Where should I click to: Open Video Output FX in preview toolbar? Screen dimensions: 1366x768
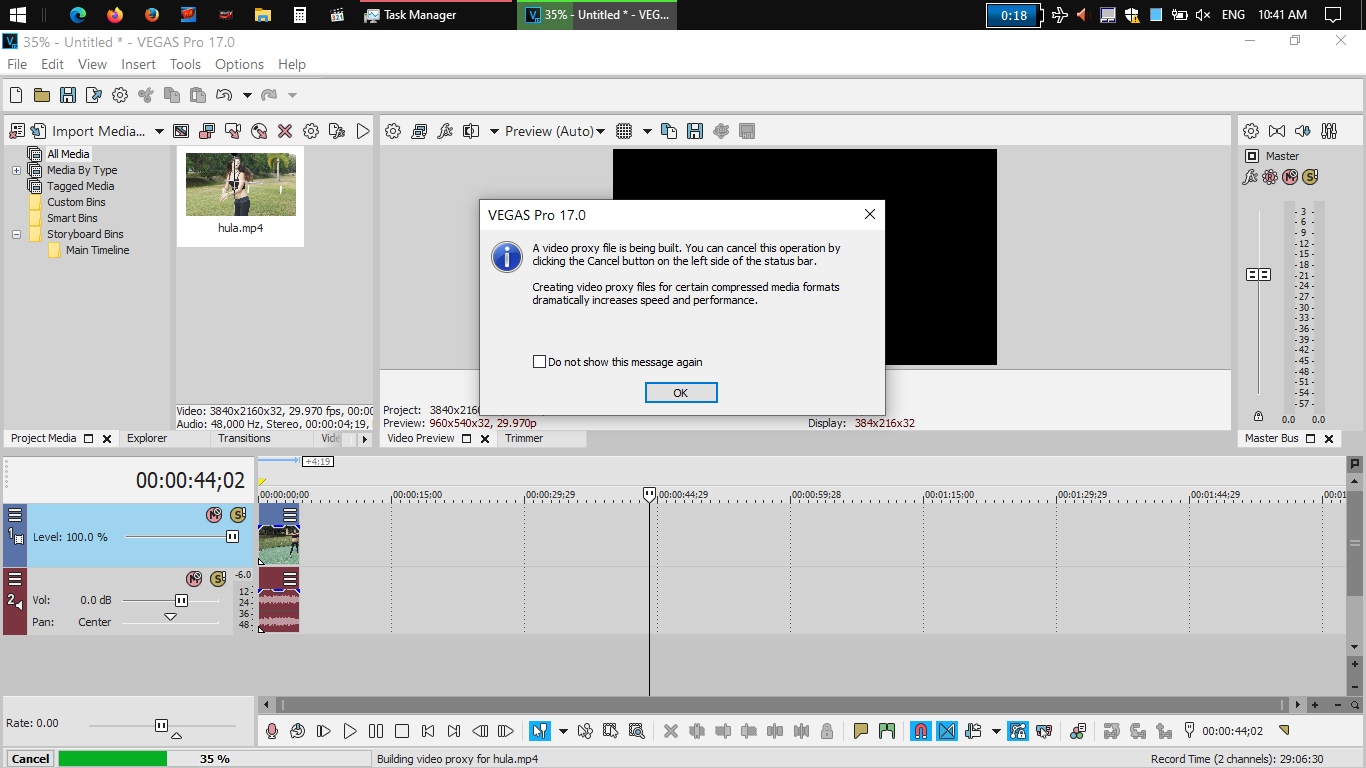(x=445, y=131)
